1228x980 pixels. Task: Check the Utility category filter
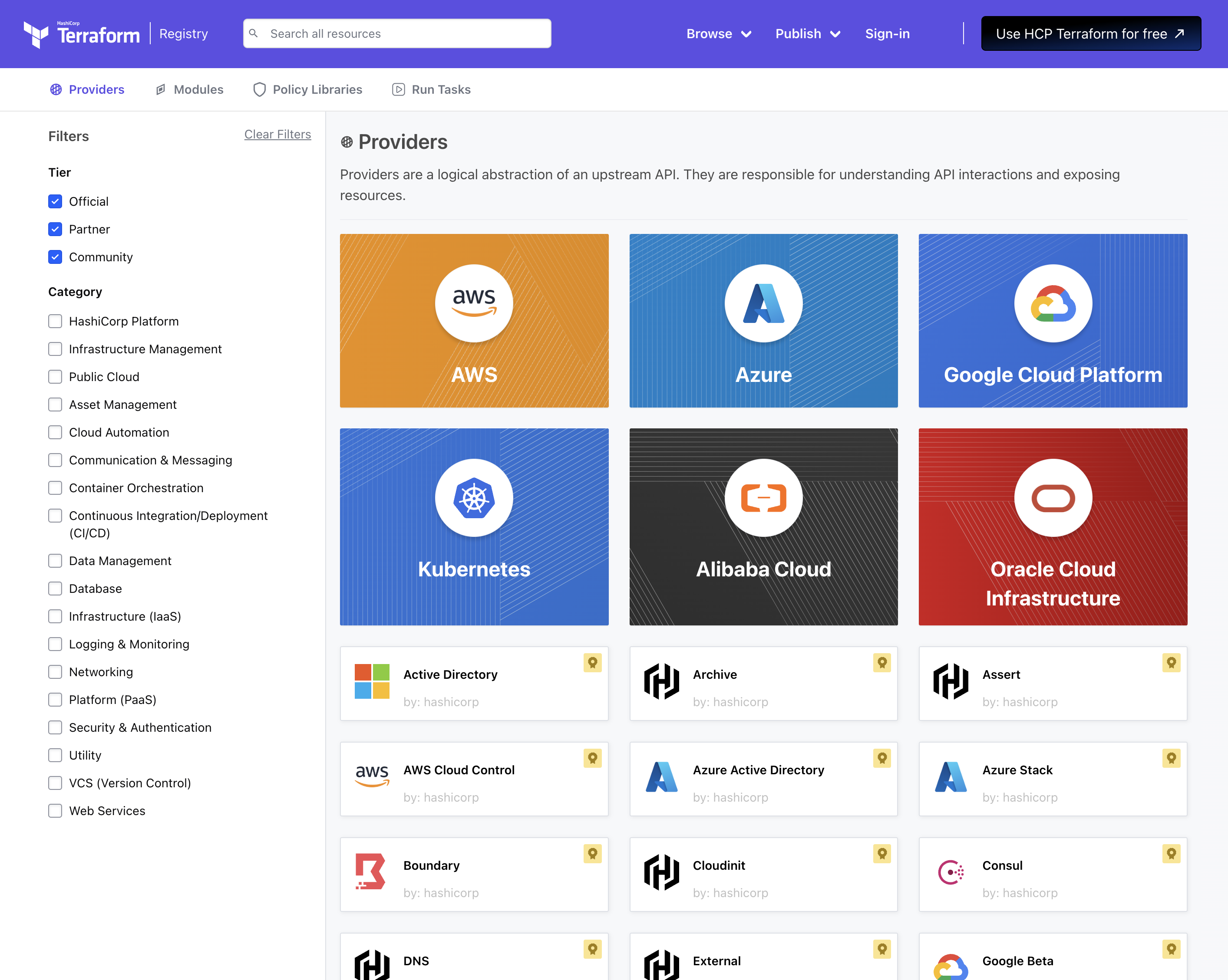(55, 756)
